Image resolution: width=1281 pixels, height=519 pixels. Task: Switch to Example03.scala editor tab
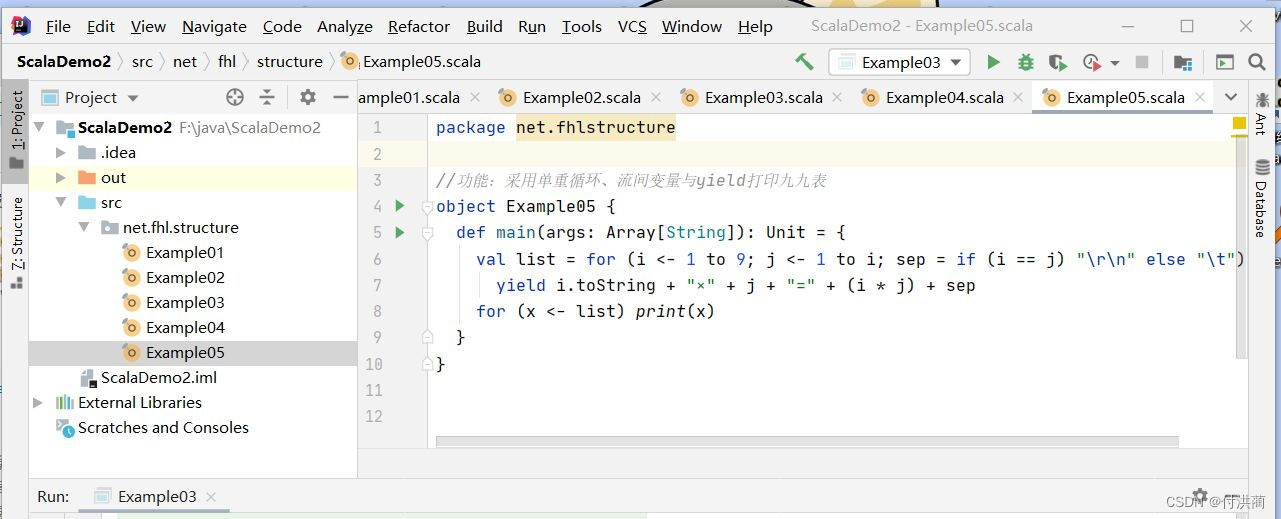pos(763,97)
